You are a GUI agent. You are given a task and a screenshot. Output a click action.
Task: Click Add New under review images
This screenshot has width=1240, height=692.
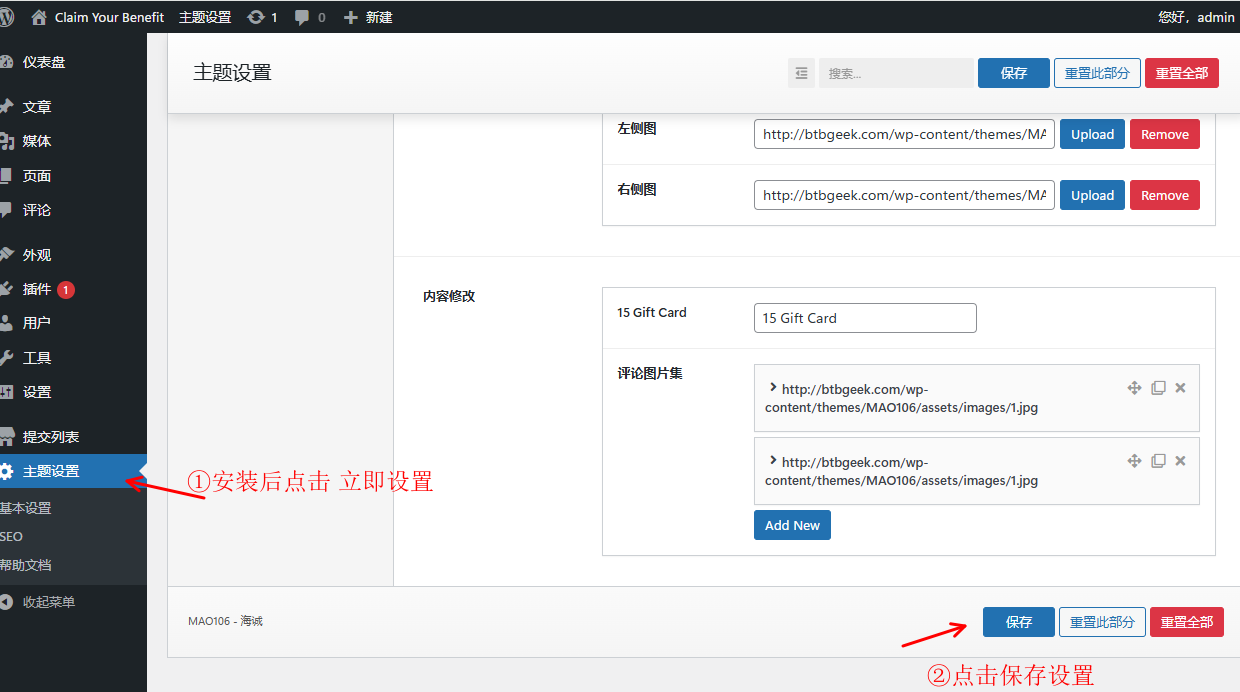pyautogui.click(x=792, y=525)
